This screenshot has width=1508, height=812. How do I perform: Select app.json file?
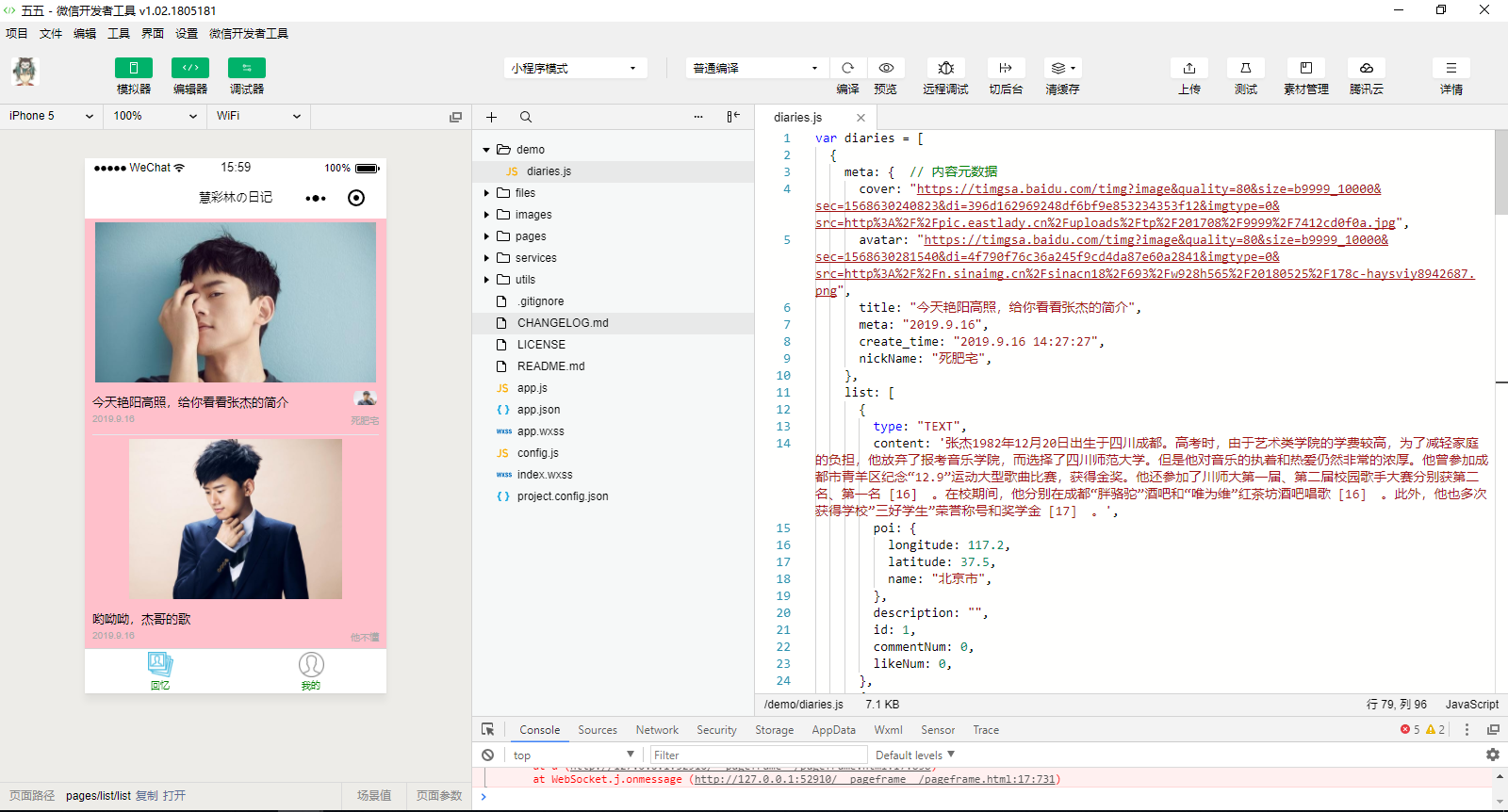[613, 410]
